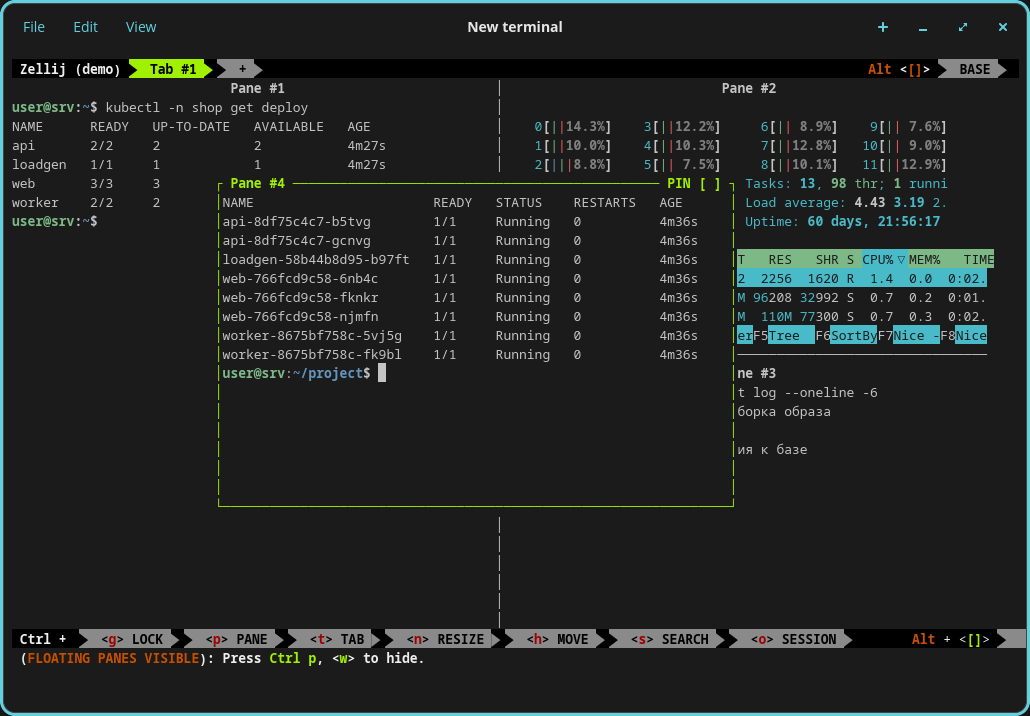This screenshot has height=716, width=1030.
Task: Click the htop process row with 110M RES
Action: (x=862, y=317)
